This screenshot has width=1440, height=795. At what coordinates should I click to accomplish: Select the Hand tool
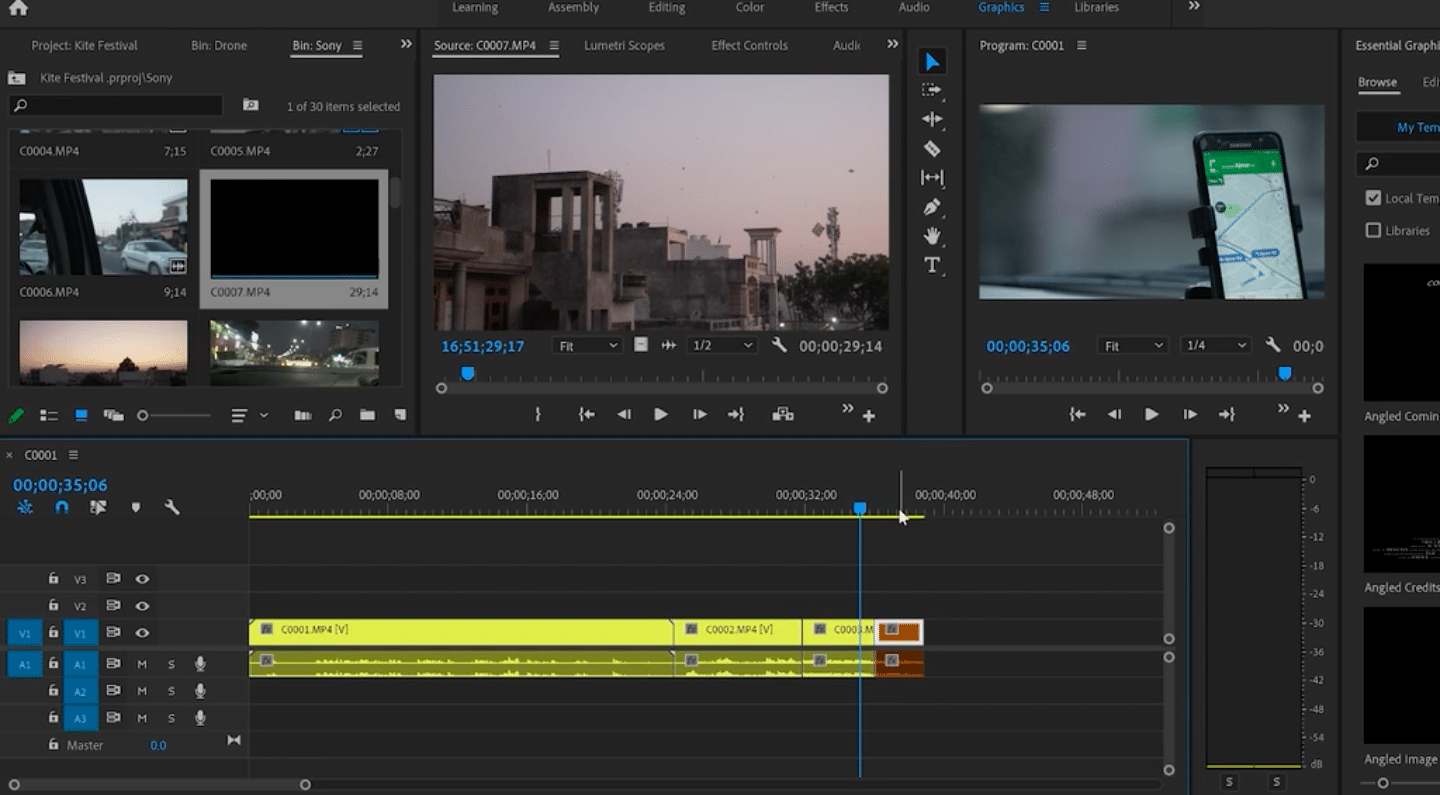(x=932, y=236)
